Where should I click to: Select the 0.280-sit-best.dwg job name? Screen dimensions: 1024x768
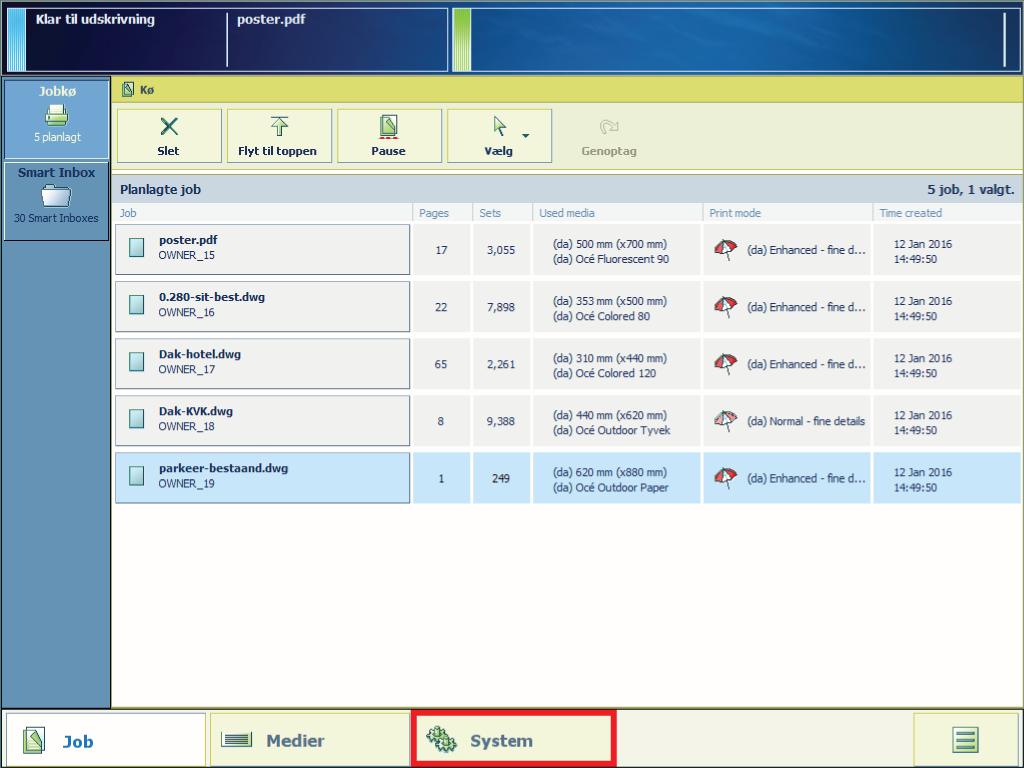pyautogui.click(x=212, y=296)
